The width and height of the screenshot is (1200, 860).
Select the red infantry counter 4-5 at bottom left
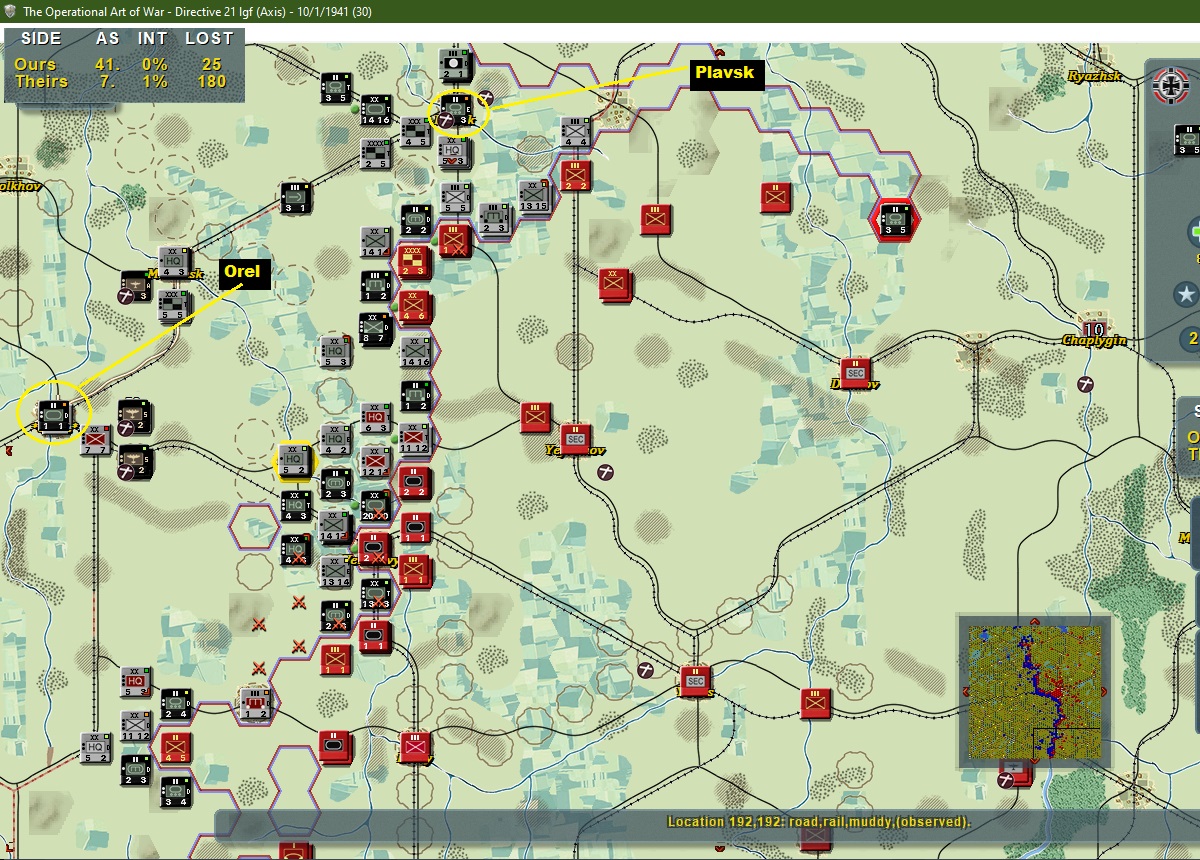pos(176,747)
